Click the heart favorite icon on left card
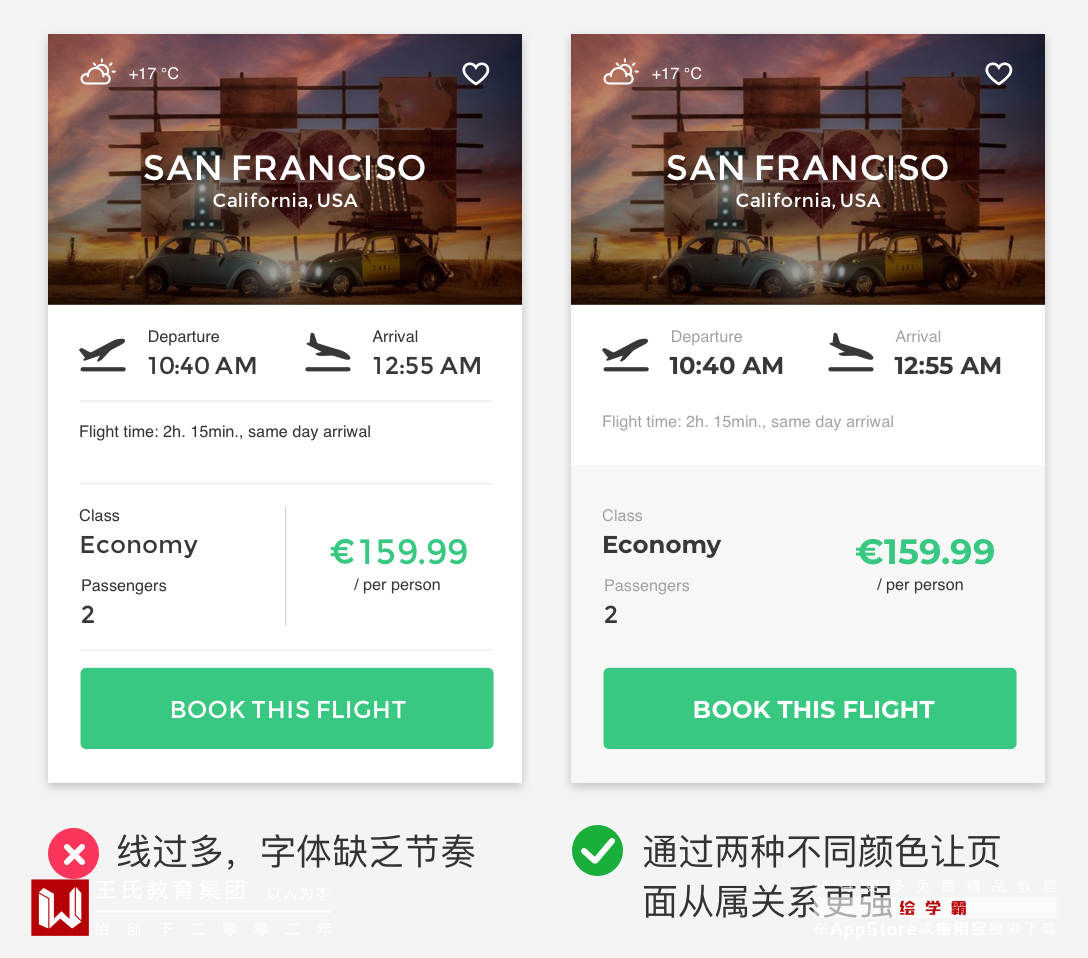This screenshot has height=958, width=1088. pyautogui.click(x=476, y=73)
